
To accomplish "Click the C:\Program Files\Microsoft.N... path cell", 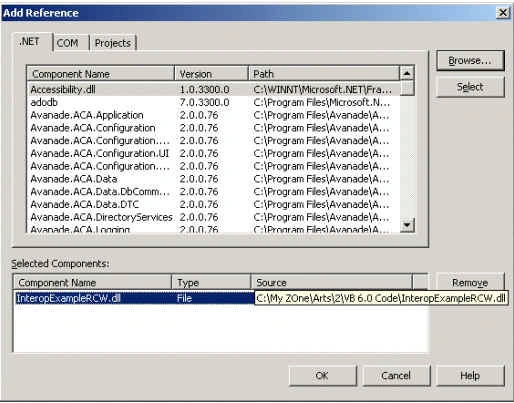I will (x=322, y=102).
